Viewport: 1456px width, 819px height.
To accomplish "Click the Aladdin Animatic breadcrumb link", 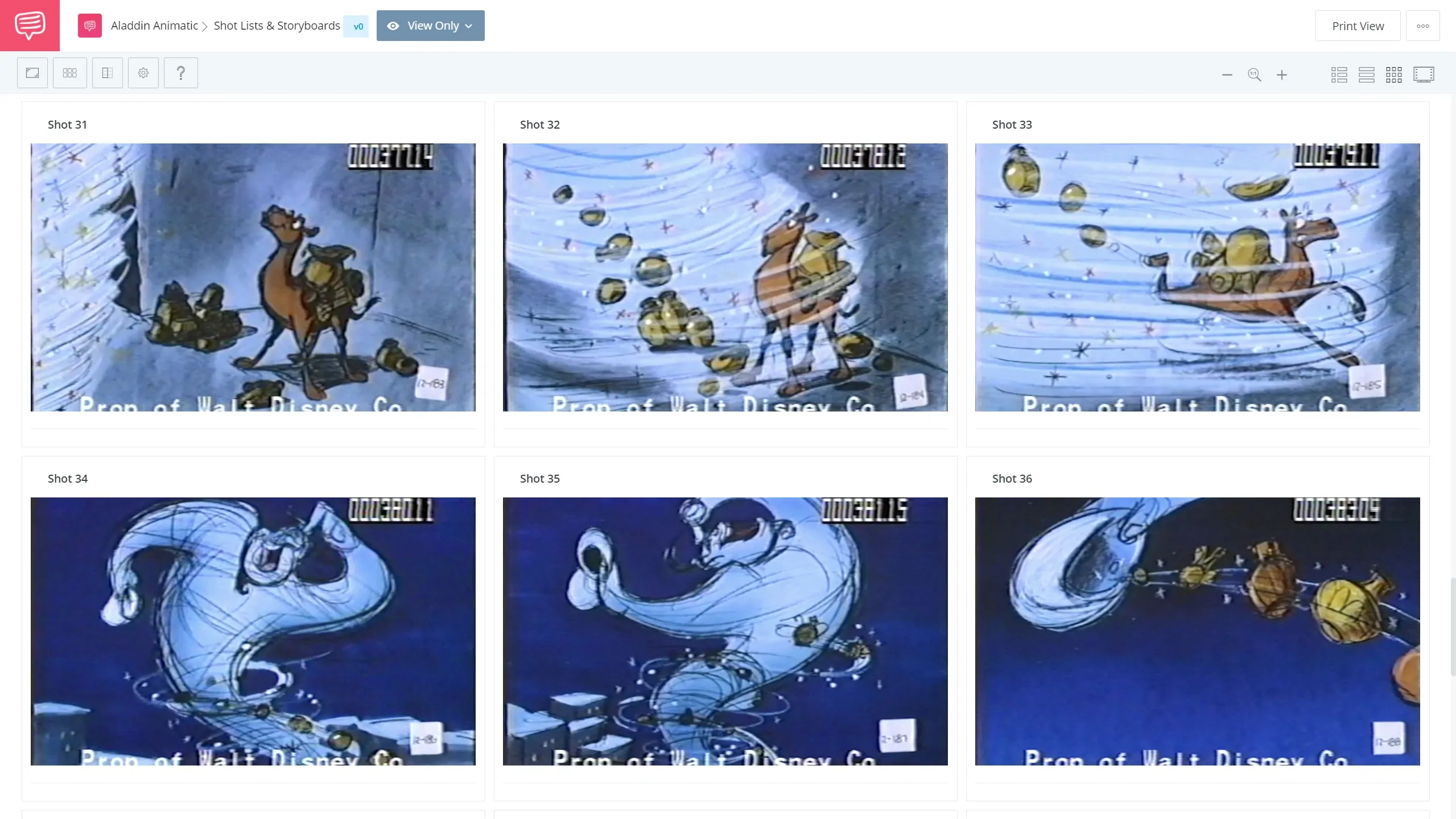I will click(x=154, y=25).
